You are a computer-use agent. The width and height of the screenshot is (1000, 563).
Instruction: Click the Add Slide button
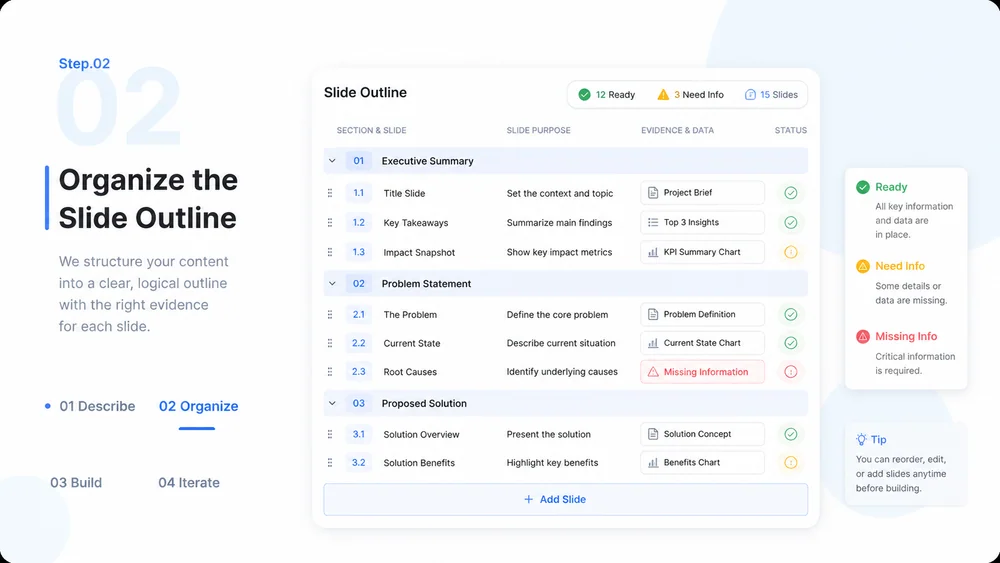click(566, 499)
